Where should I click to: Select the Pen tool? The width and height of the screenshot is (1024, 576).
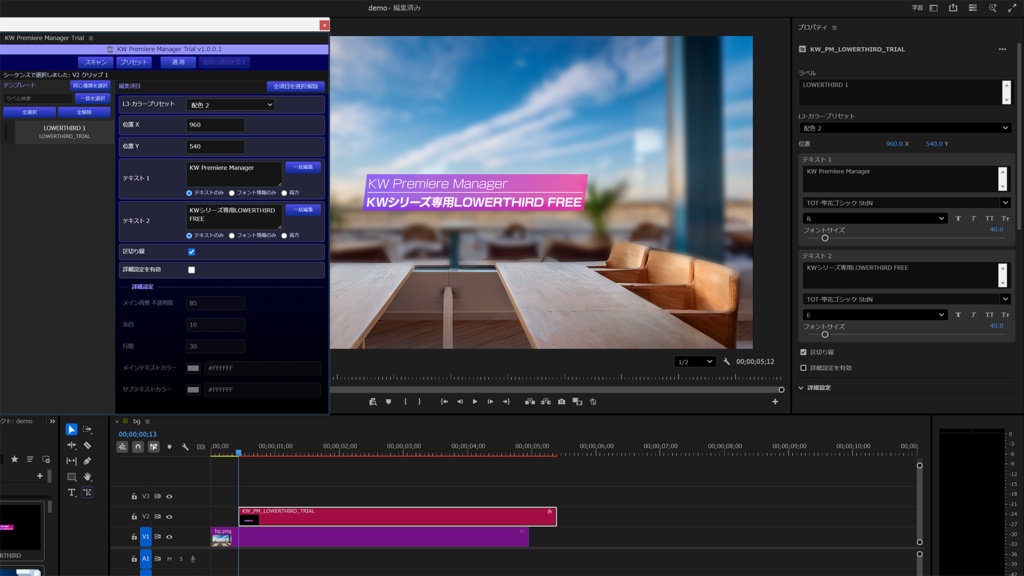pos(87,461)
